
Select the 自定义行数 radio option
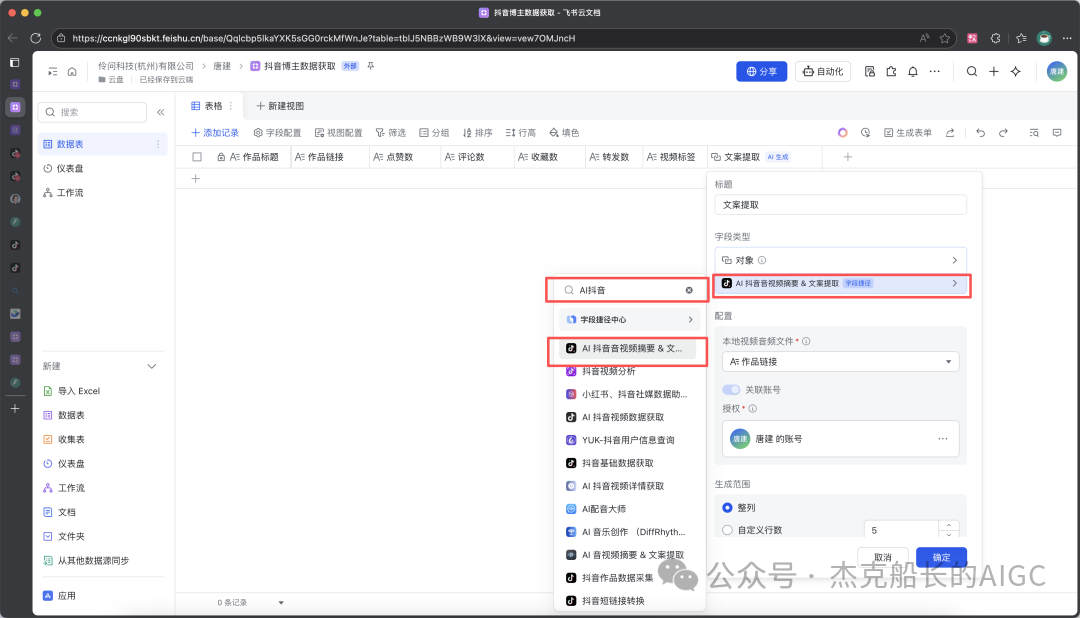click(x=727, y=530)
